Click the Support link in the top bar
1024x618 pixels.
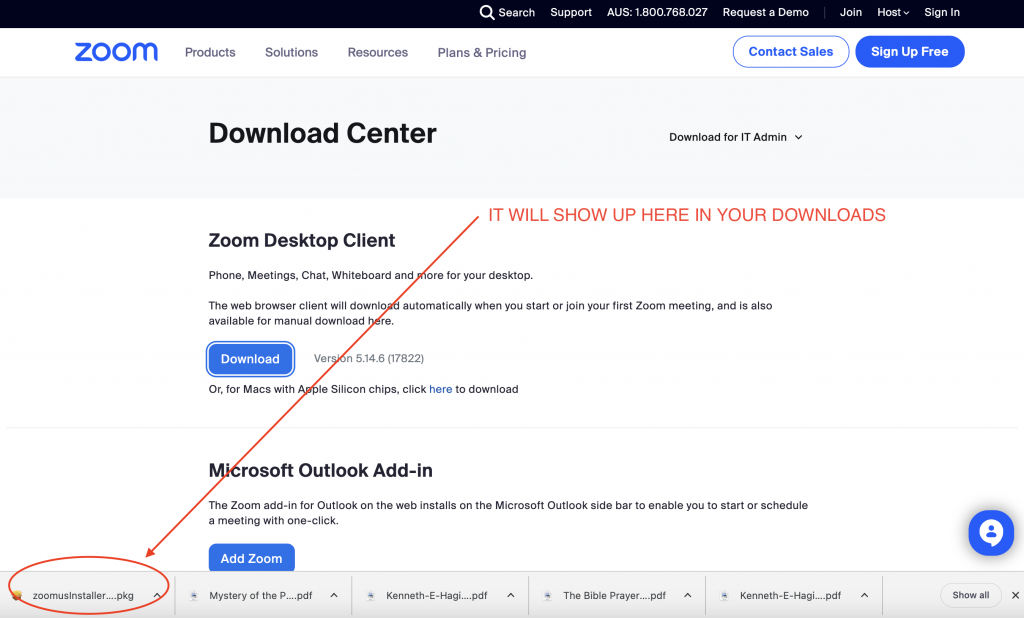[x=571, y=12]
